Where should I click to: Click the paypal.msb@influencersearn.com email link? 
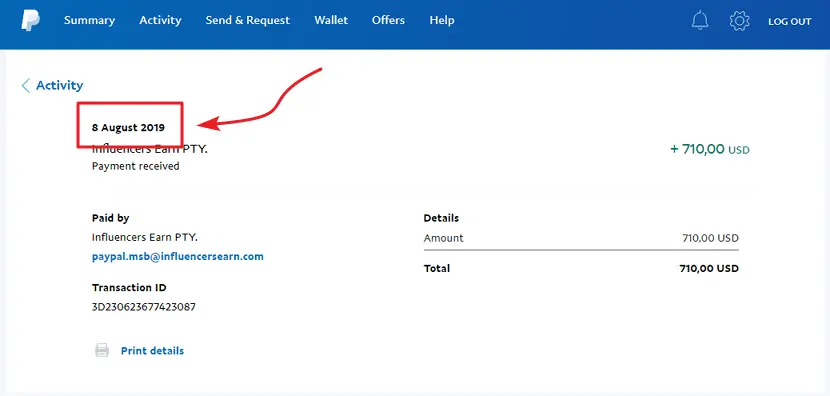[178, 257]
